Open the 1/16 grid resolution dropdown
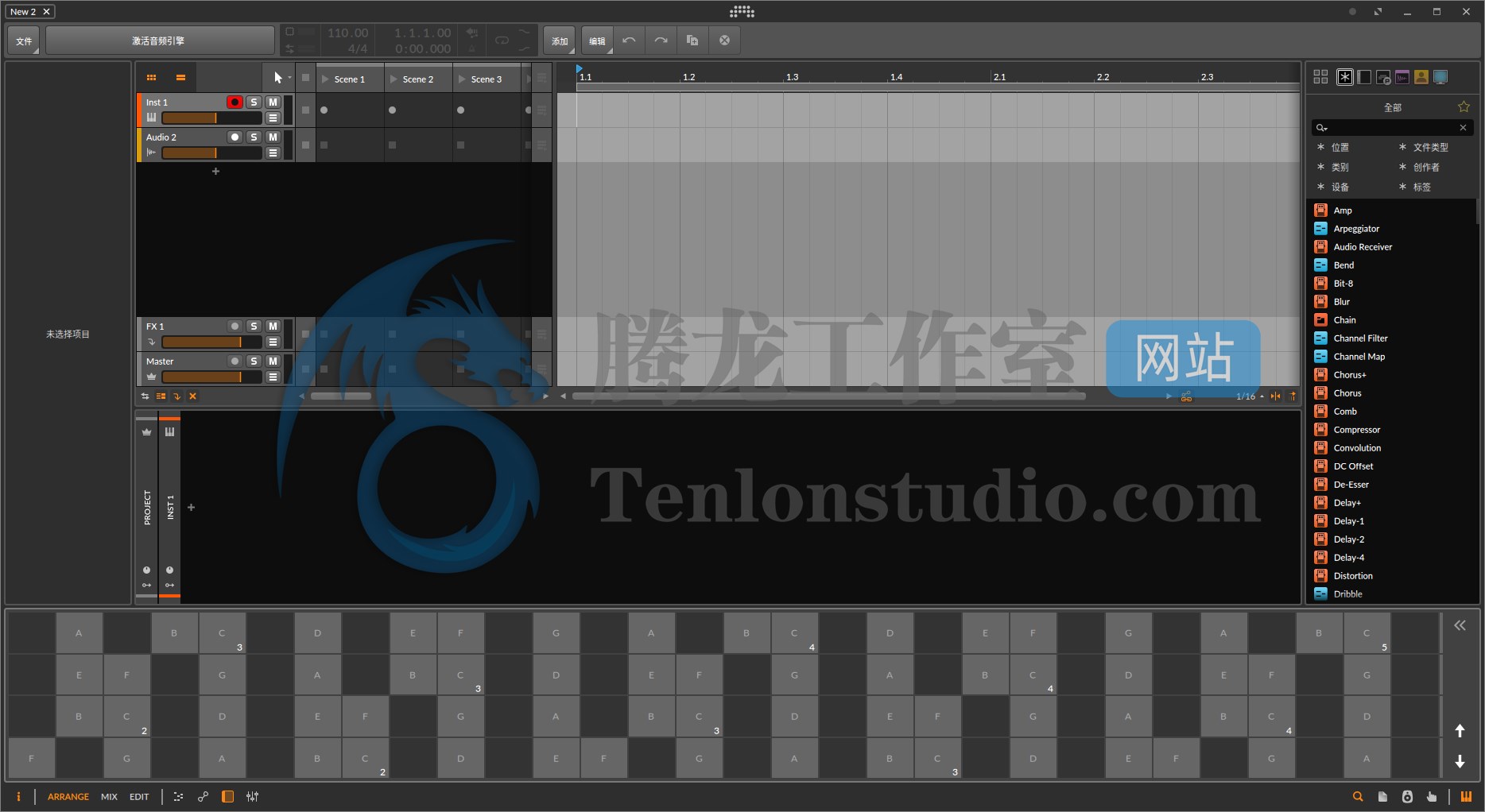Viewport: 1485px width, 812px height. click(x=1249, y=396)
